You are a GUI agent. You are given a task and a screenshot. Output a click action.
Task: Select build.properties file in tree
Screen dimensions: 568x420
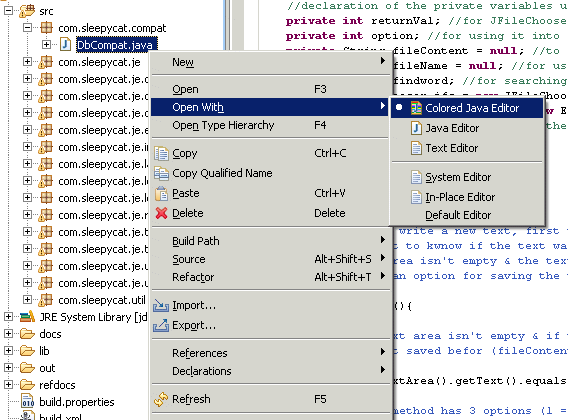tap(77, 402)
